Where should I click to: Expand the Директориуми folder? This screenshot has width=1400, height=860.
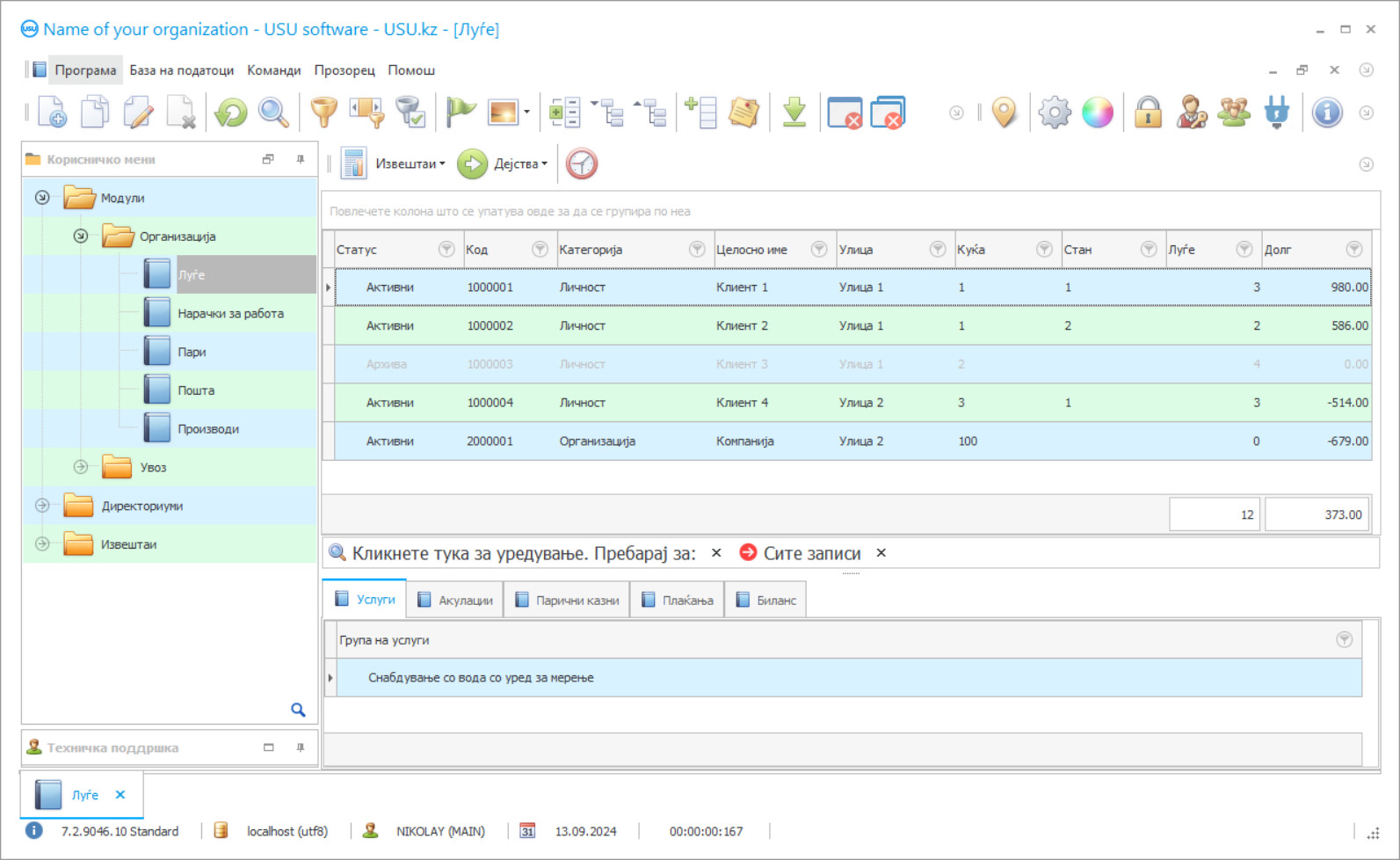tap(42, 506)
